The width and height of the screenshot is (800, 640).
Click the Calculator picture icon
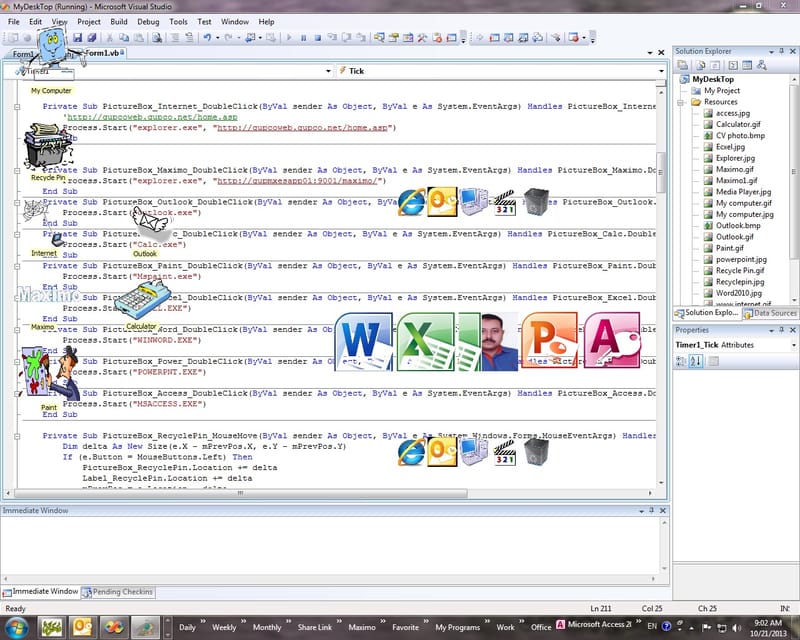(x=142, y=300)
